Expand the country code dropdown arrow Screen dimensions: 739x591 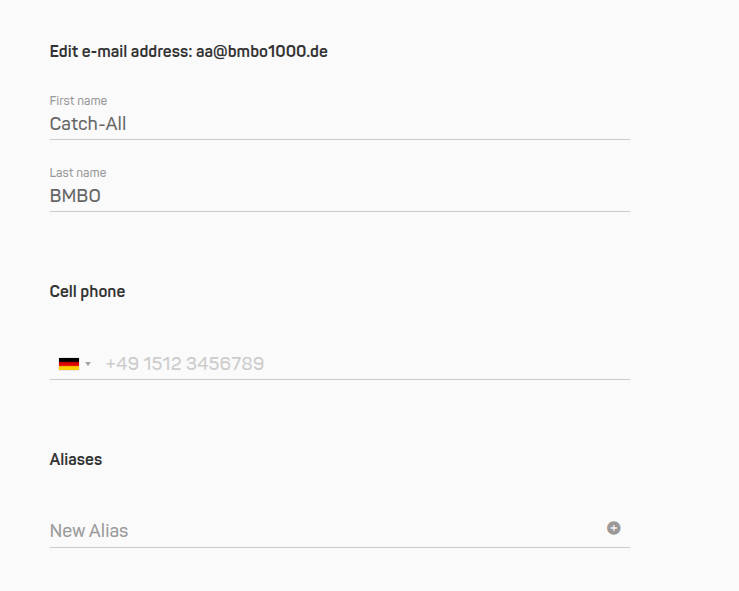tap(88, 364)
